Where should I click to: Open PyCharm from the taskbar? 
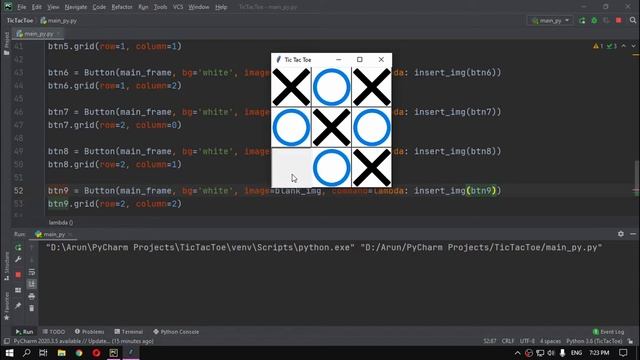(113, 353)
